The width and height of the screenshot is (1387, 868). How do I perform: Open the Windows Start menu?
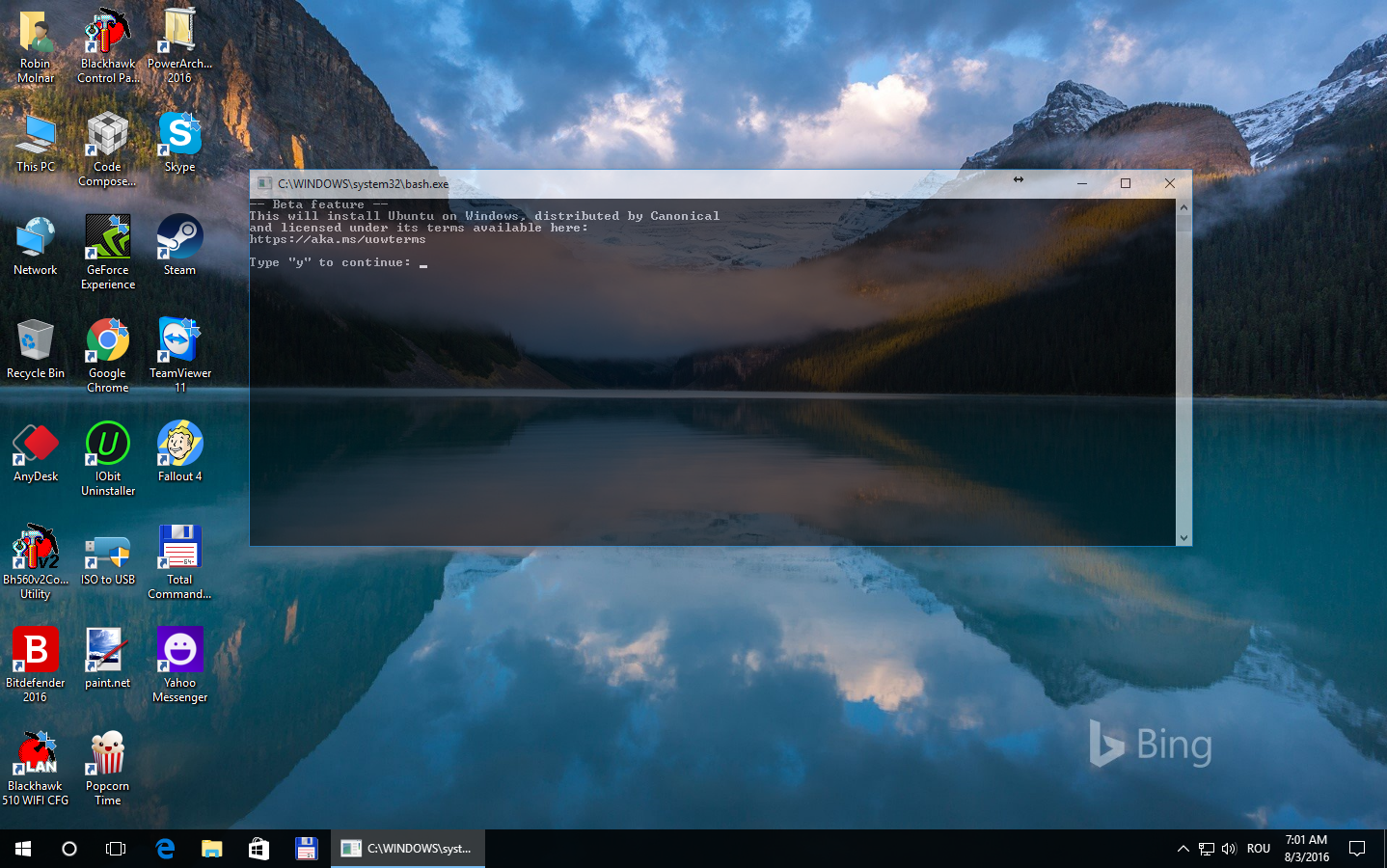point(23,849)
